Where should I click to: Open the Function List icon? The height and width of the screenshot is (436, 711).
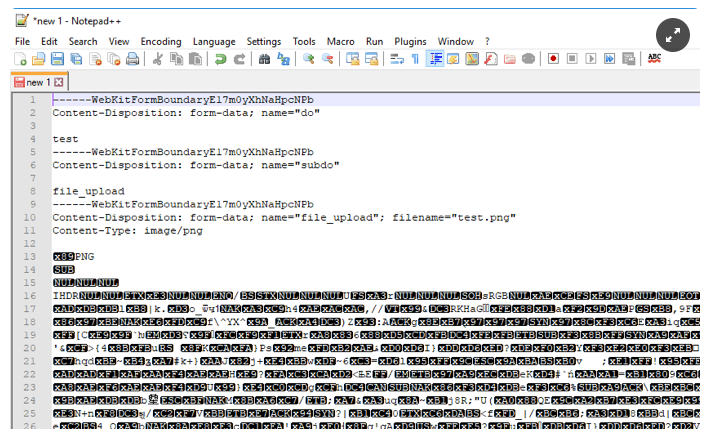[491, 59]
